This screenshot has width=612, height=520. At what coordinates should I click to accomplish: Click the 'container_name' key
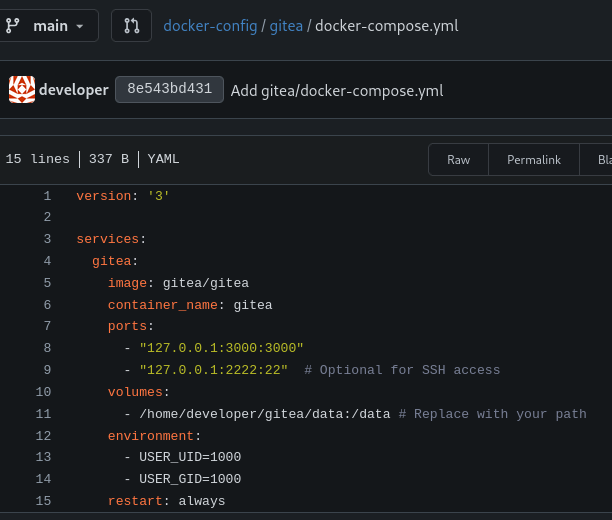pos(162,305)
